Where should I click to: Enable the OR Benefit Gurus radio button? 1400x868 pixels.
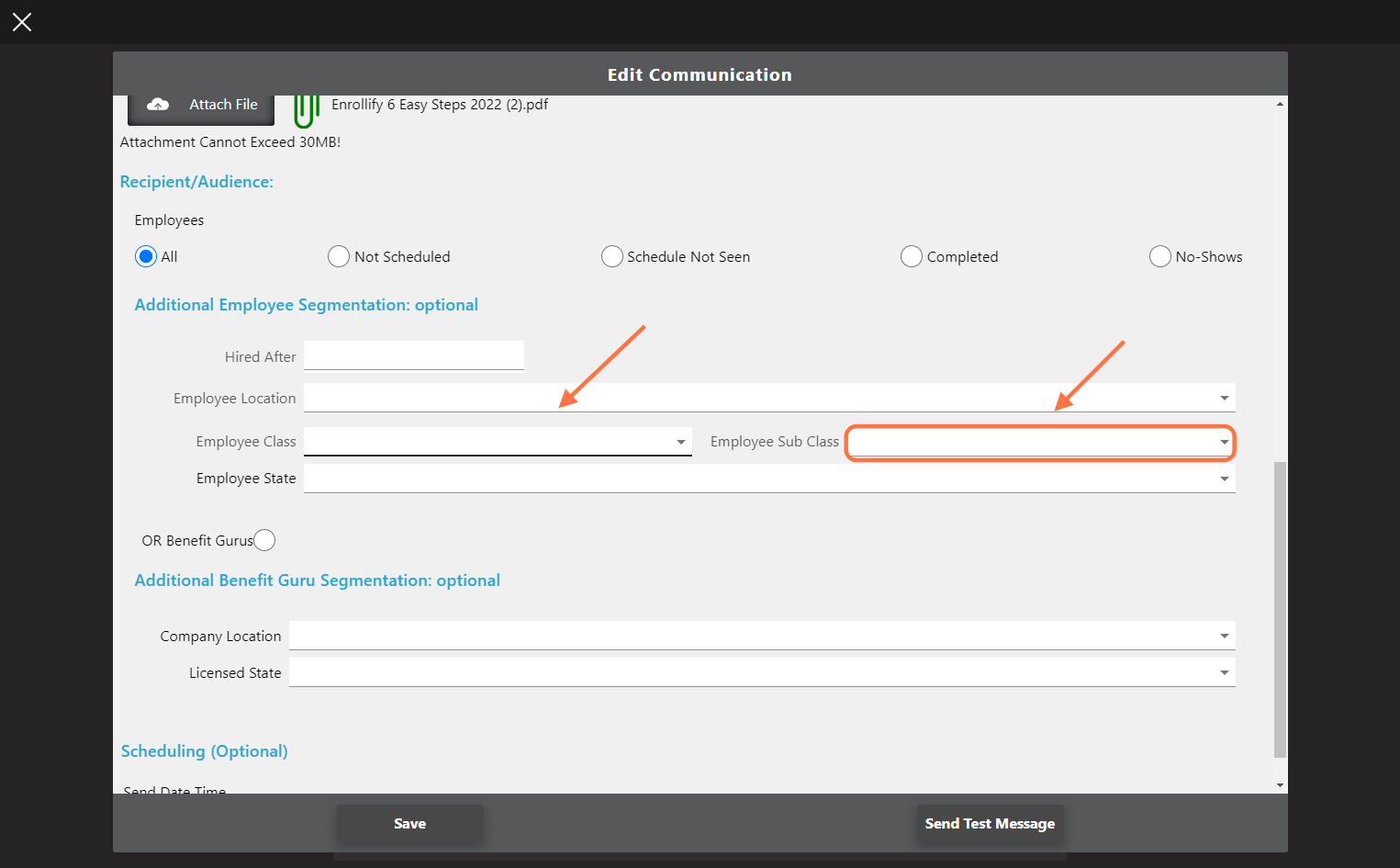tap(264, 540)
